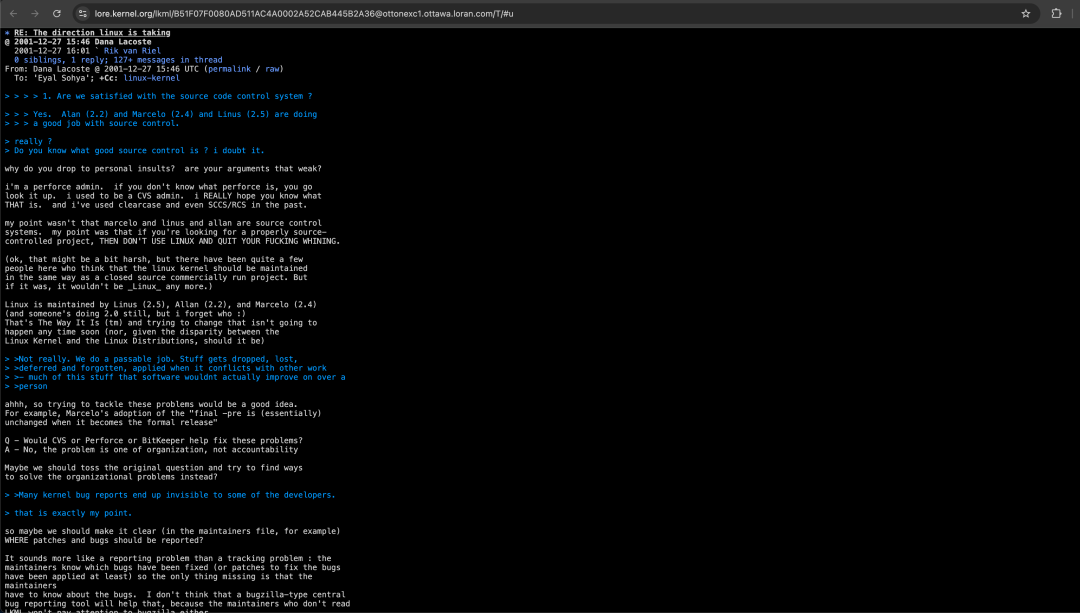Screen dimensions: 1080x613
Task: Click the quote 'Do you know what good source control is'
Action: [134, 150]
